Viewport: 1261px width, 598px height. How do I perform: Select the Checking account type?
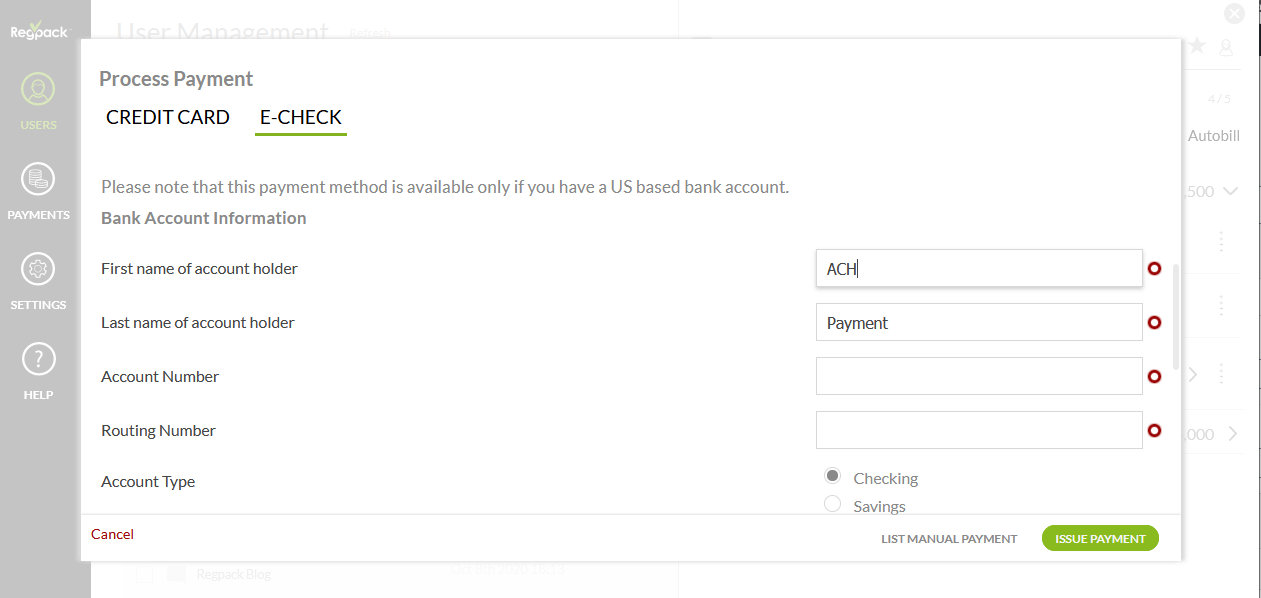point(832,476)
